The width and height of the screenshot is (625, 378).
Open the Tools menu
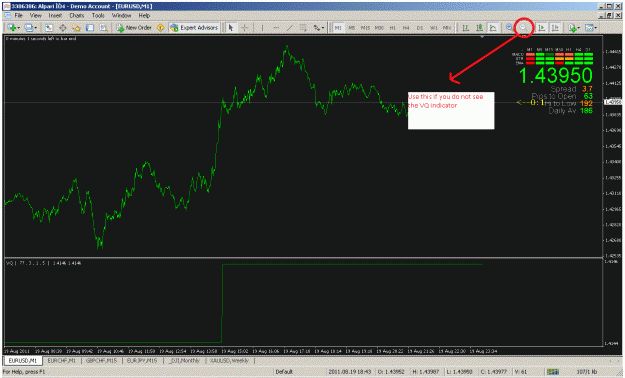click(98, 16)
